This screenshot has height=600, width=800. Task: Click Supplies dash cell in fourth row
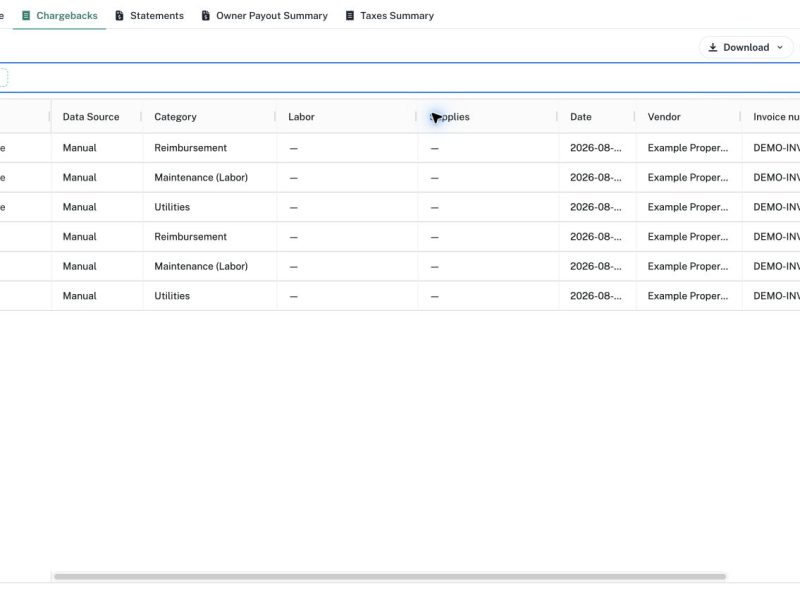(x=434, y=237)
